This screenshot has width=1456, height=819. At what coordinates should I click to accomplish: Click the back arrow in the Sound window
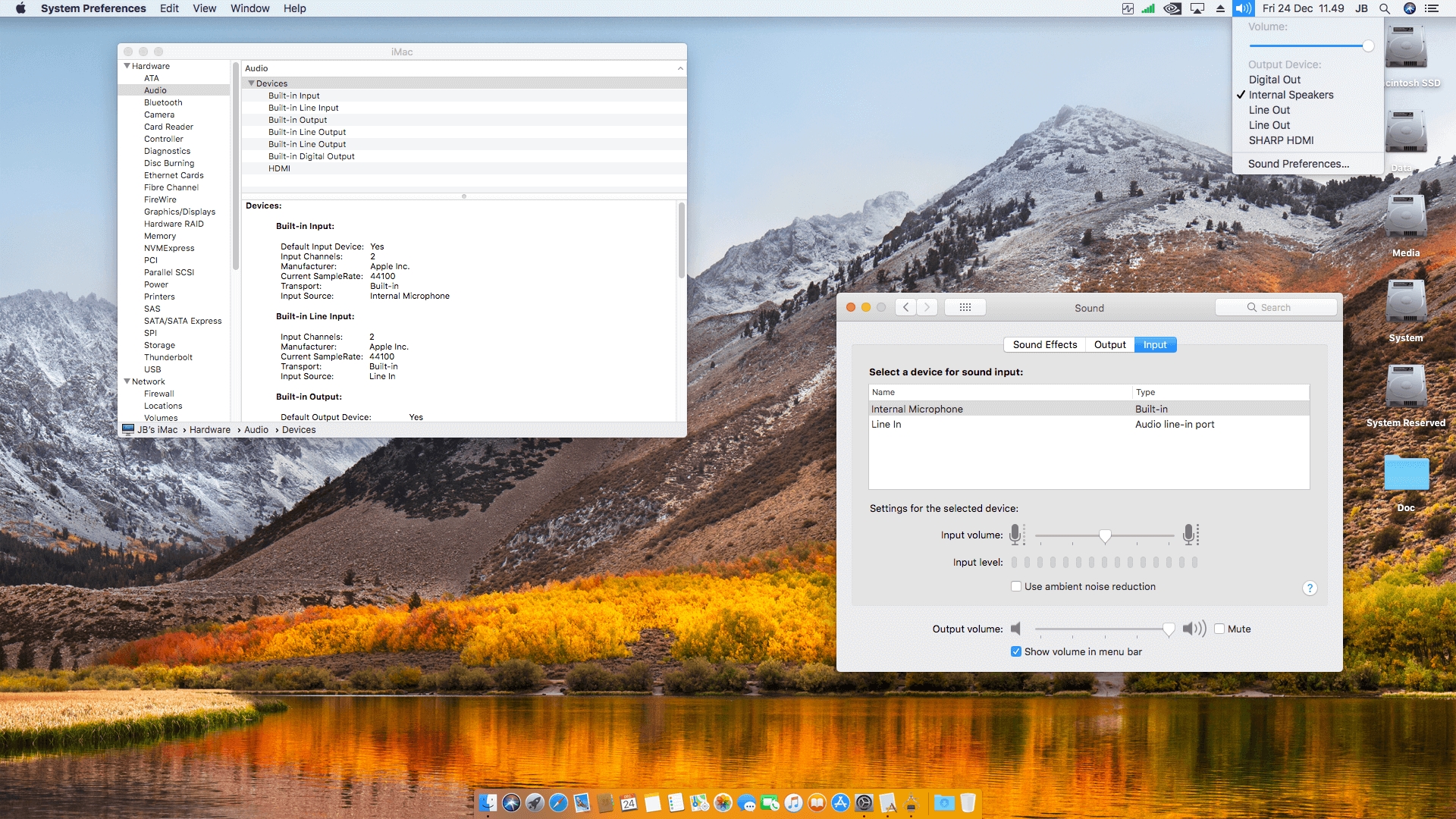[x=905, y=306]
